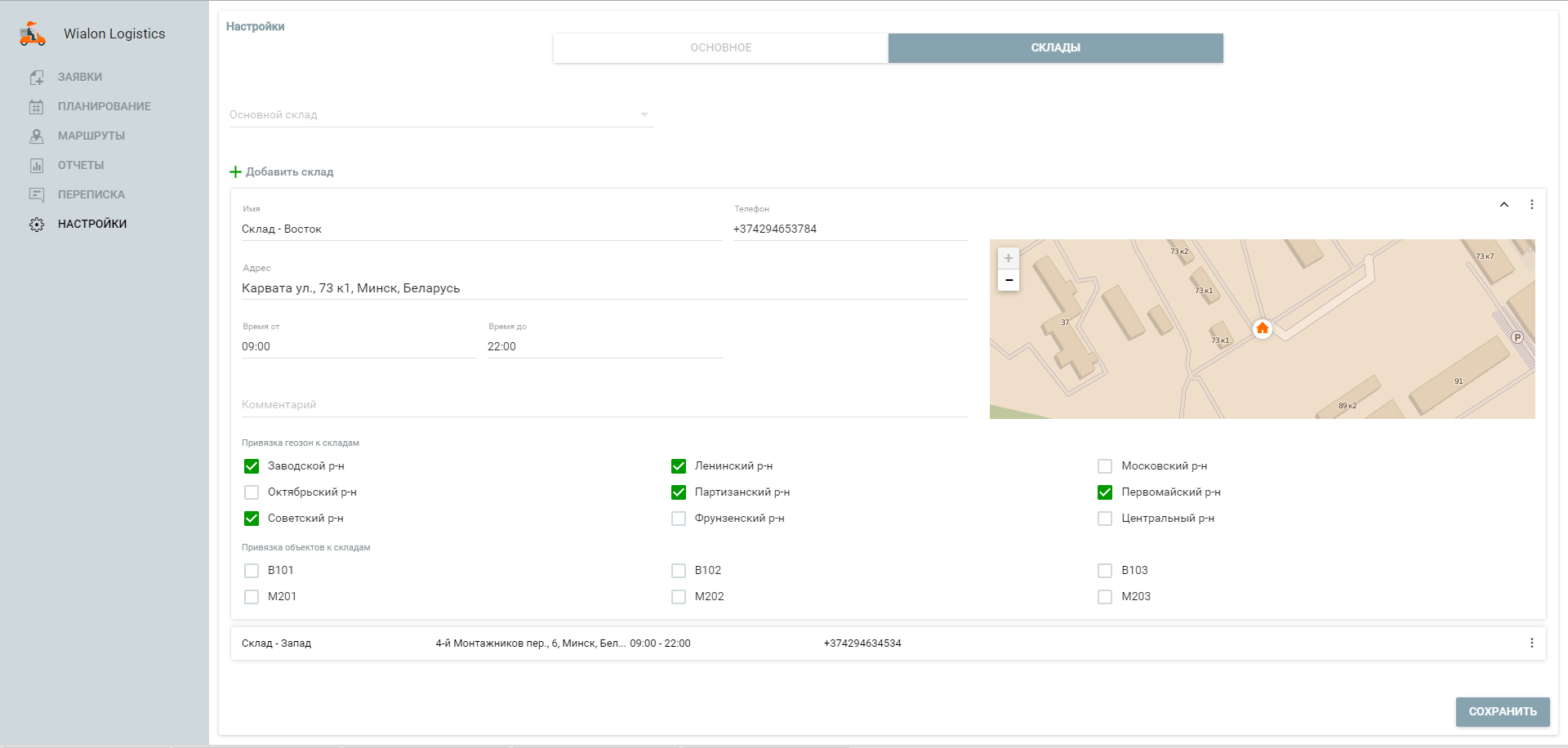Check the B102 unit checkbox
This screenshot has width=1568, height=748.
679,571
